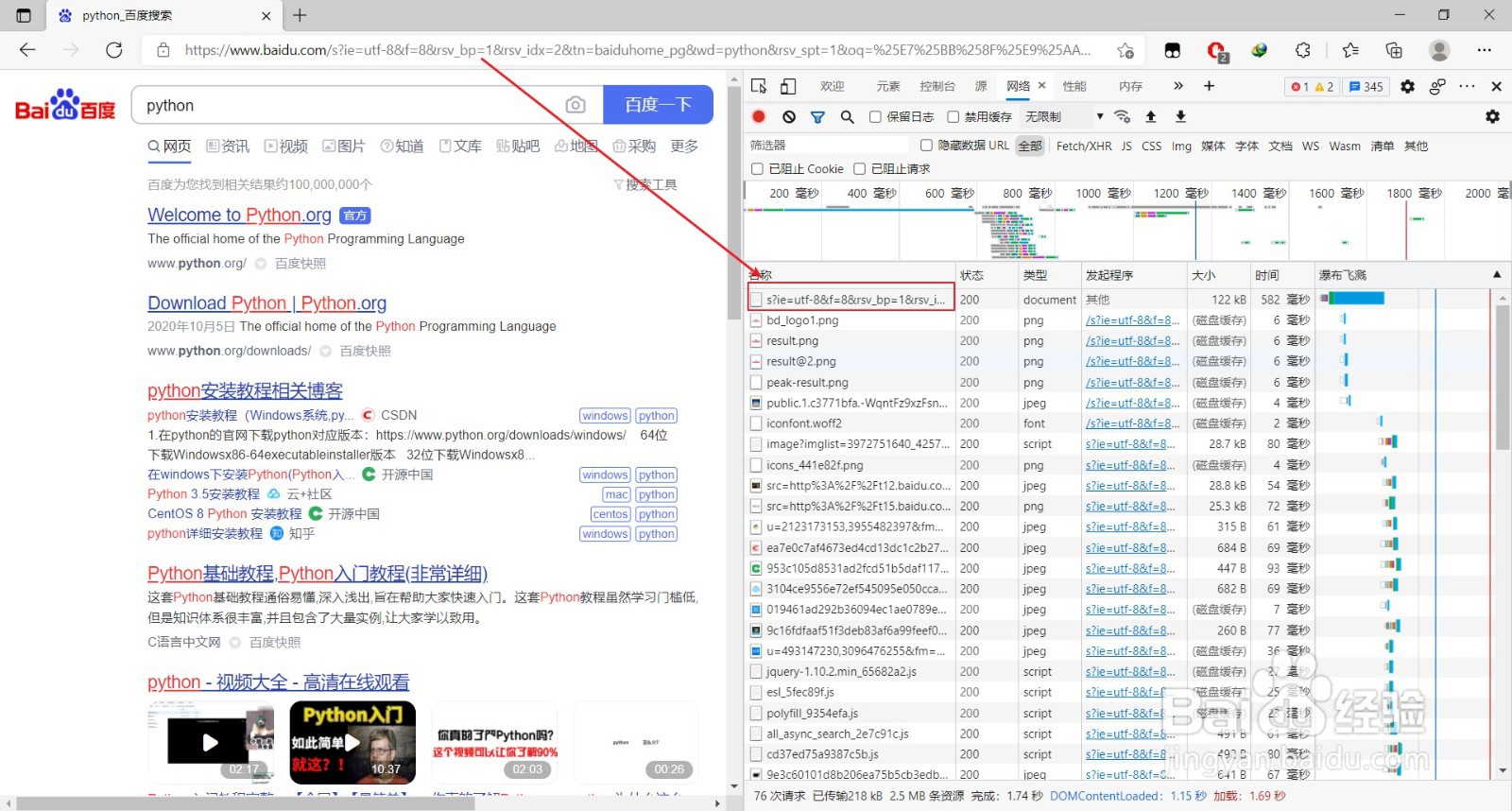Switch to the 元素 DevTools tab

(x=887, y=86)
